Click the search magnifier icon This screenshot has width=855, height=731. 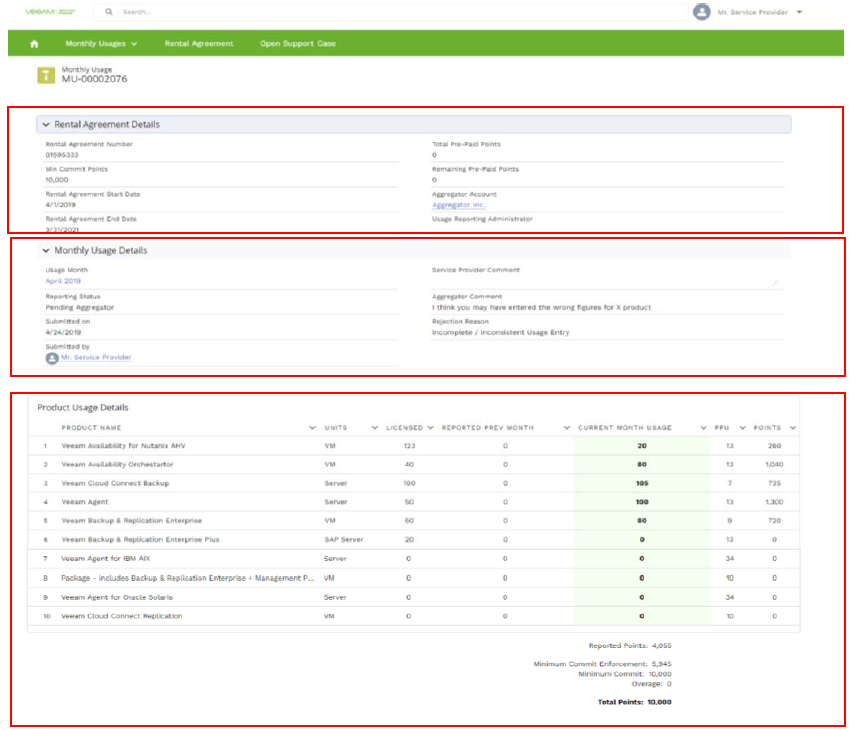[109, 11]
